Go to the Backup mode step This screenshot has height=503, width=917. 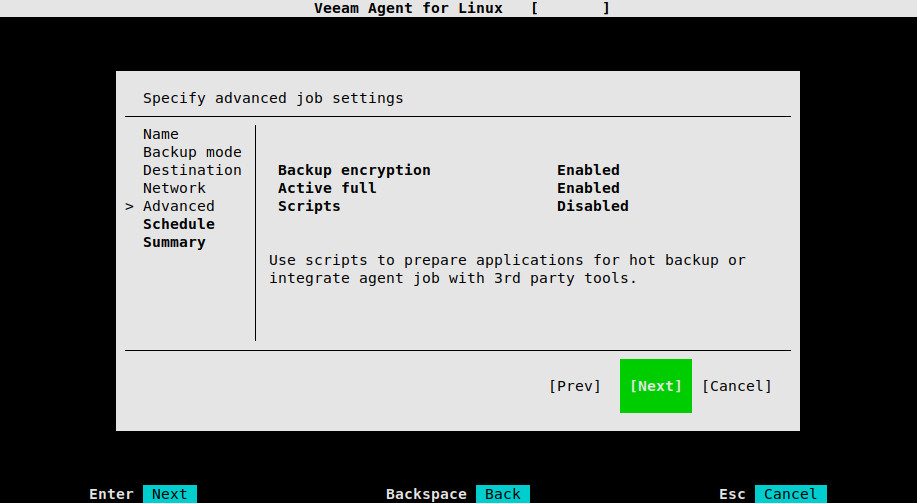(192, 152)
